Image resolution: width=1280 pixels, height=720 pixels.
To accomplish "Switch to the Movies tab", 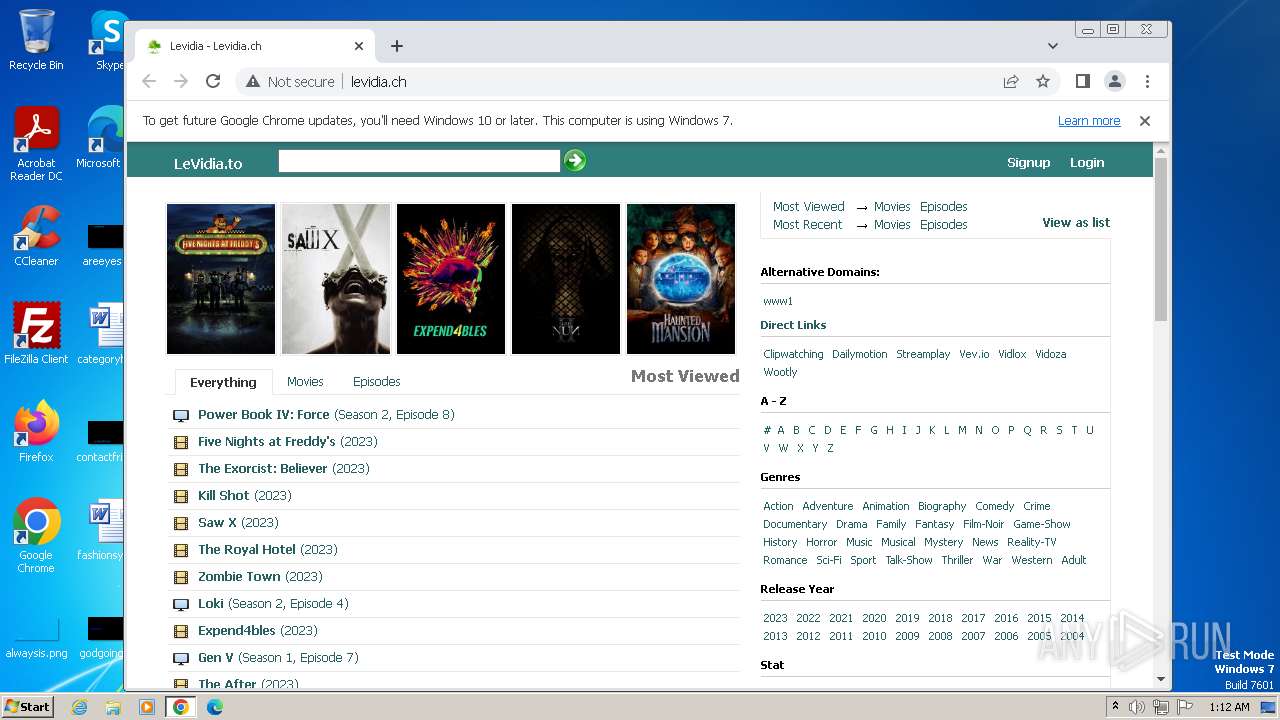I will 305,382.
